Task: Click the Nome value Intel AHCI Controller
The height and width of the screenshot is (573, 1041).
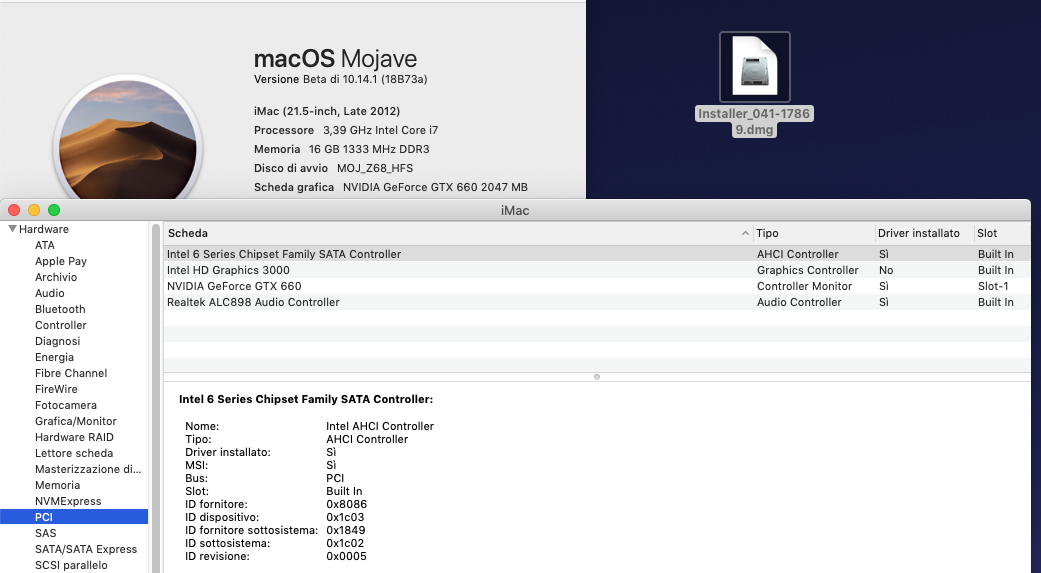Action: (380, 426)
